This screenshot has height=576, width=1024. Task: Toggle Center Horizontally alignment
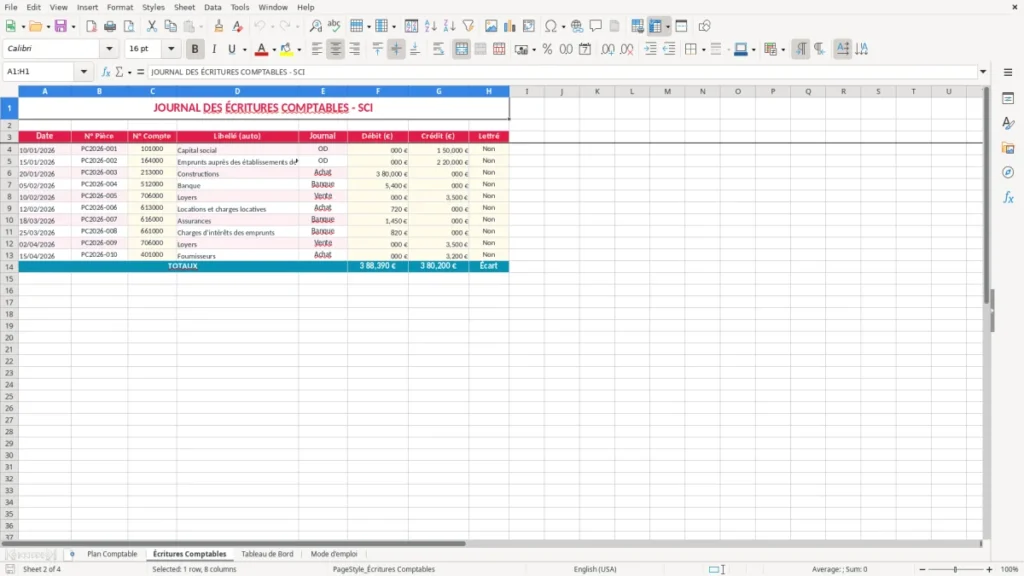(x=336, y=49)
